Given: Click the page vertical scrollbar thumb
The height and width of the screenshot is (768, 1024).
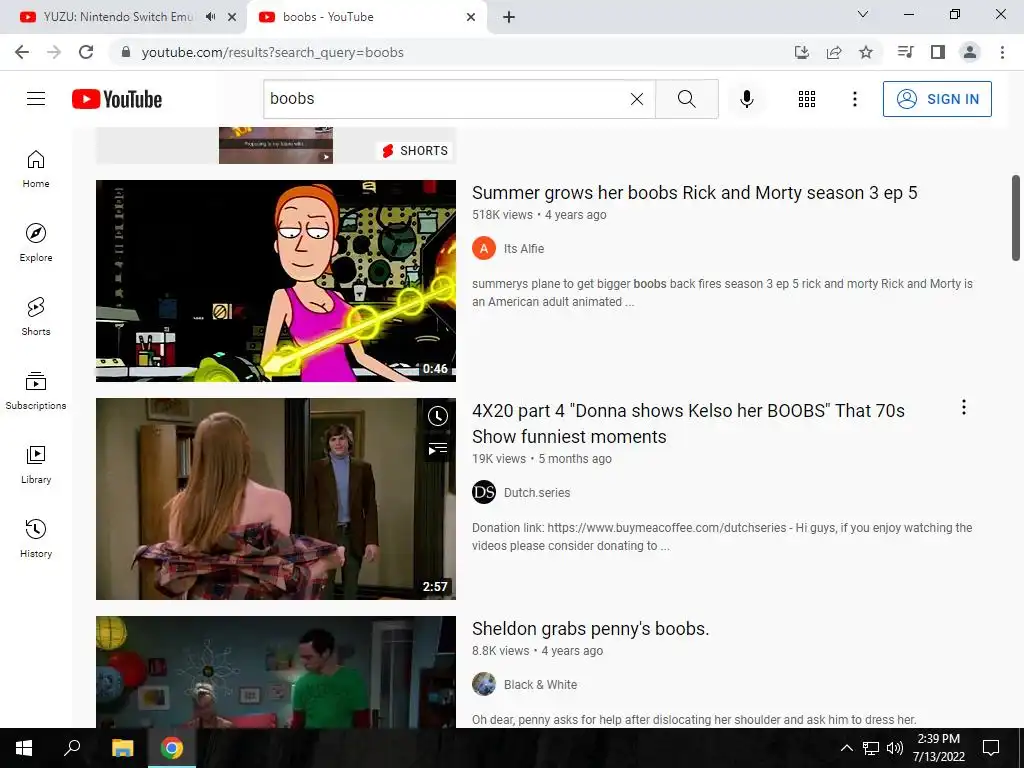Looking at the screenshot, I should pos(1016,218).
